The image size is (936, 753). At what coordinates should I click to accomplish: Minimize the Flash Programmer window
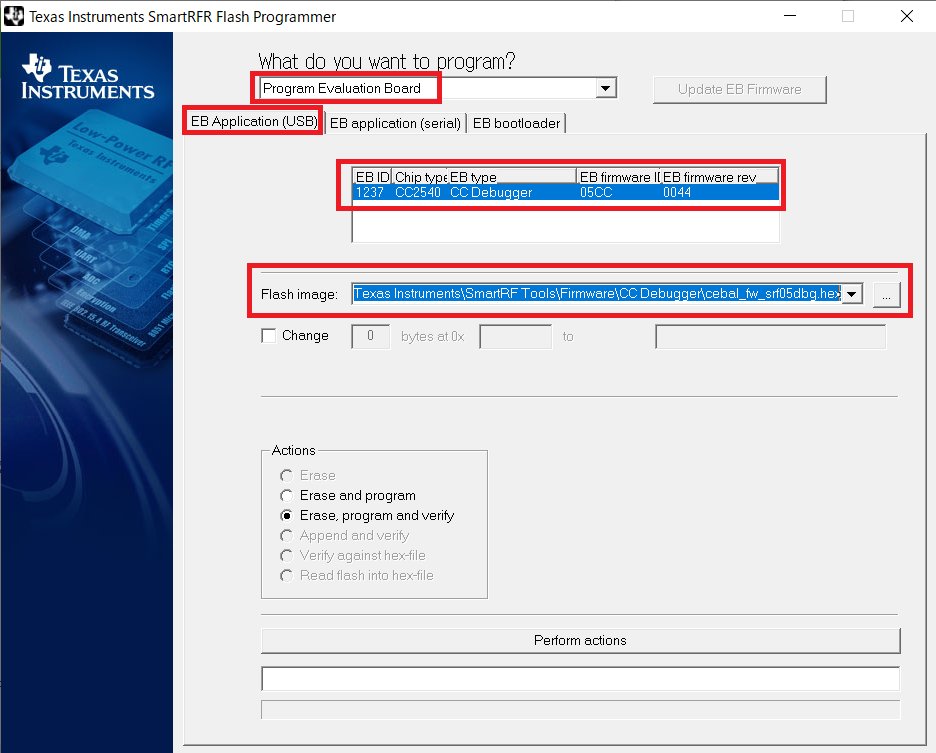click(790, 16)
